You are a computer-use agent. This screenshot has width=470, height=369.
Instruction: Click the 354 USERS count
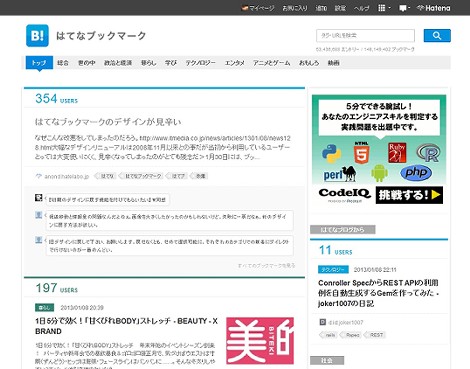(x=56, y=99)
